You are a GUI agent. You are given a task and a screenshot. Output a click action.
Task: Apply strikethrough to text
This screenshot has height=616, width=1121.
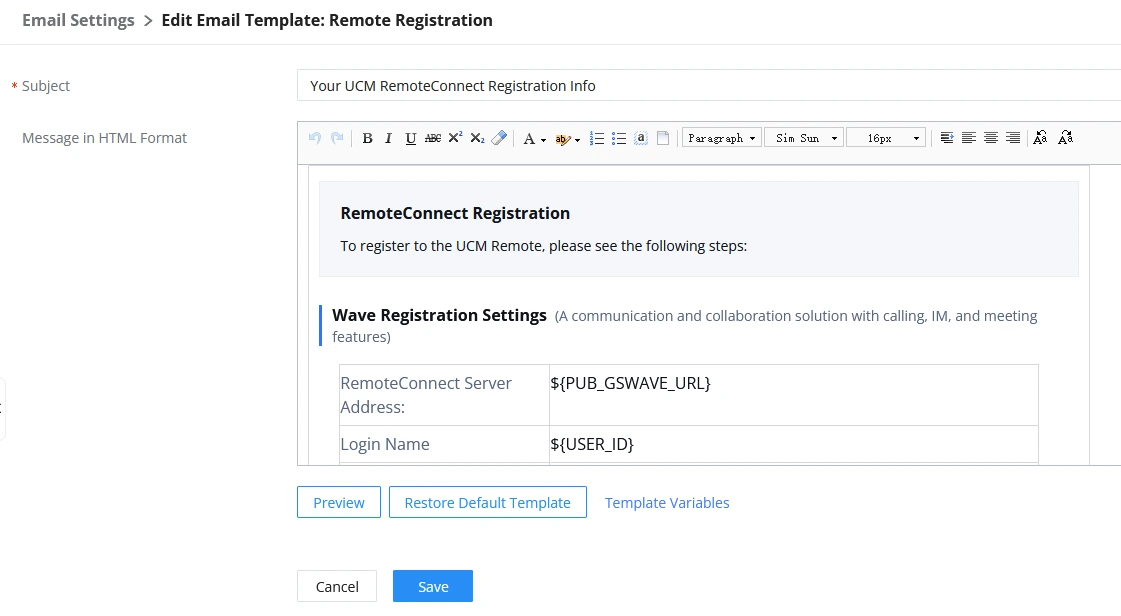click(x=433, y=138)
